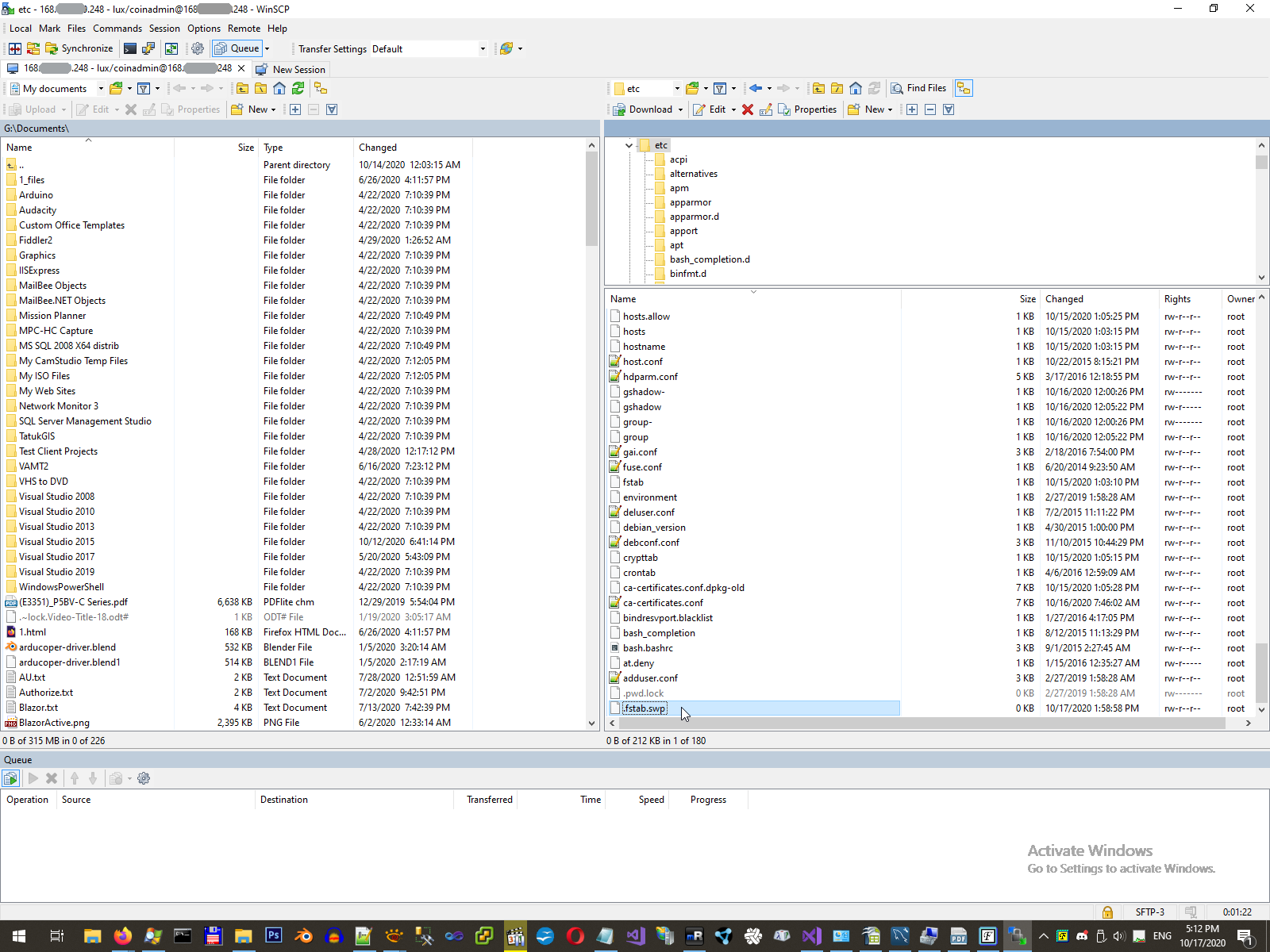
Task: Sort remote files by Changed column
Action: [1064, 299]
